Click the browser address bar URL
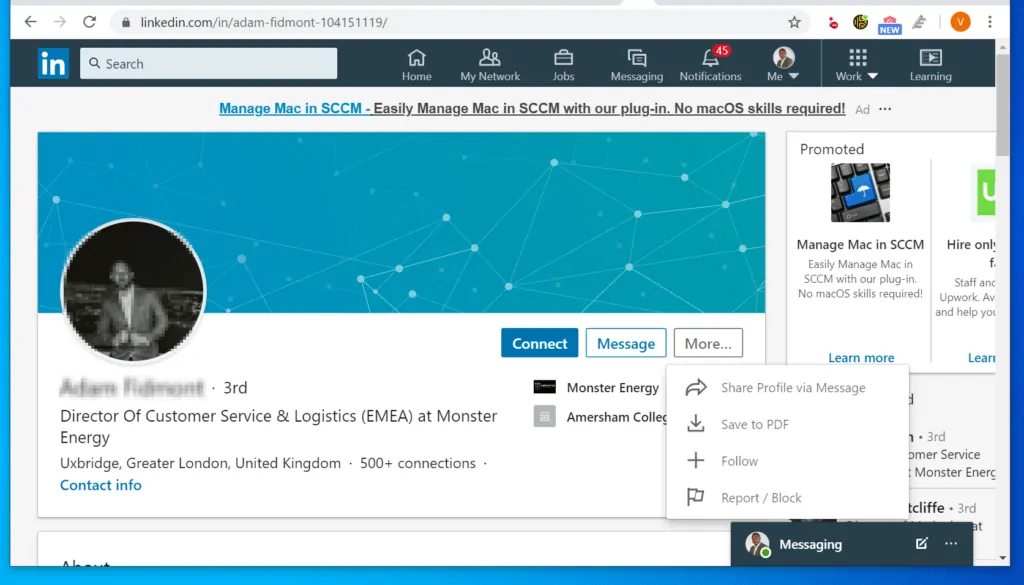 click(x=264, y=22)
